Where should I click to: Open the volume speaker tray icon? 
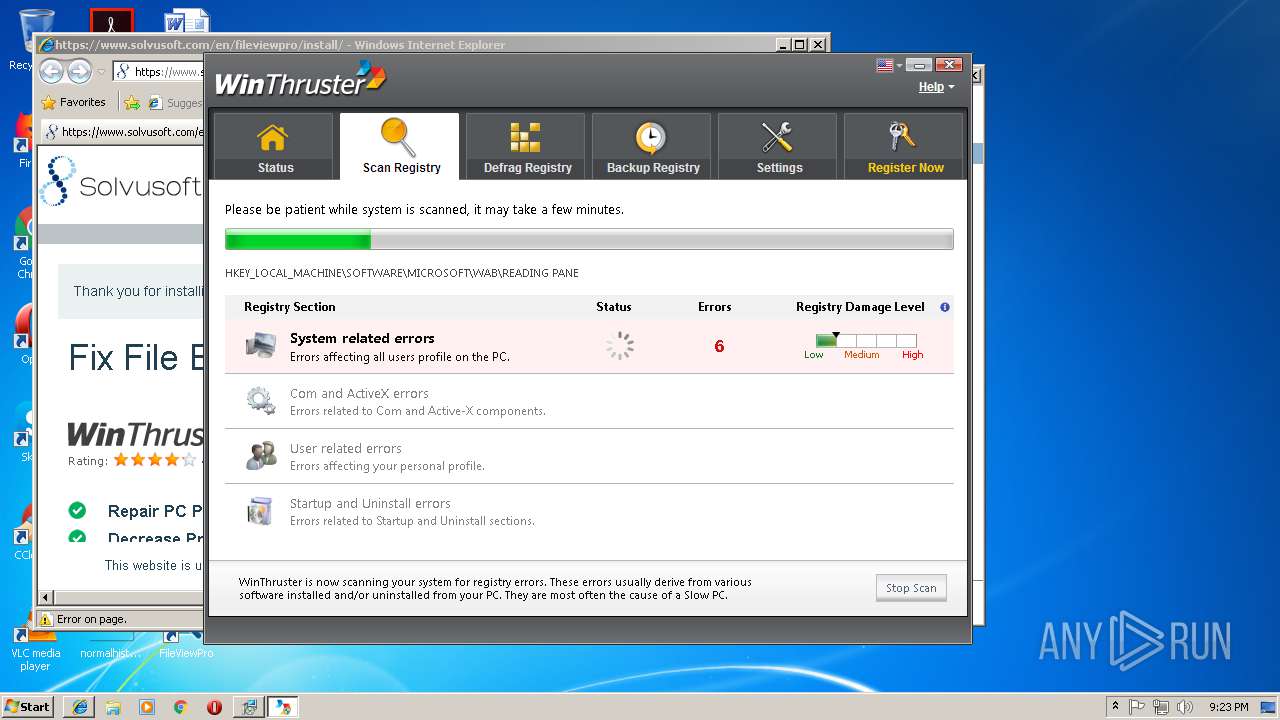click(x=1184, y=706)
